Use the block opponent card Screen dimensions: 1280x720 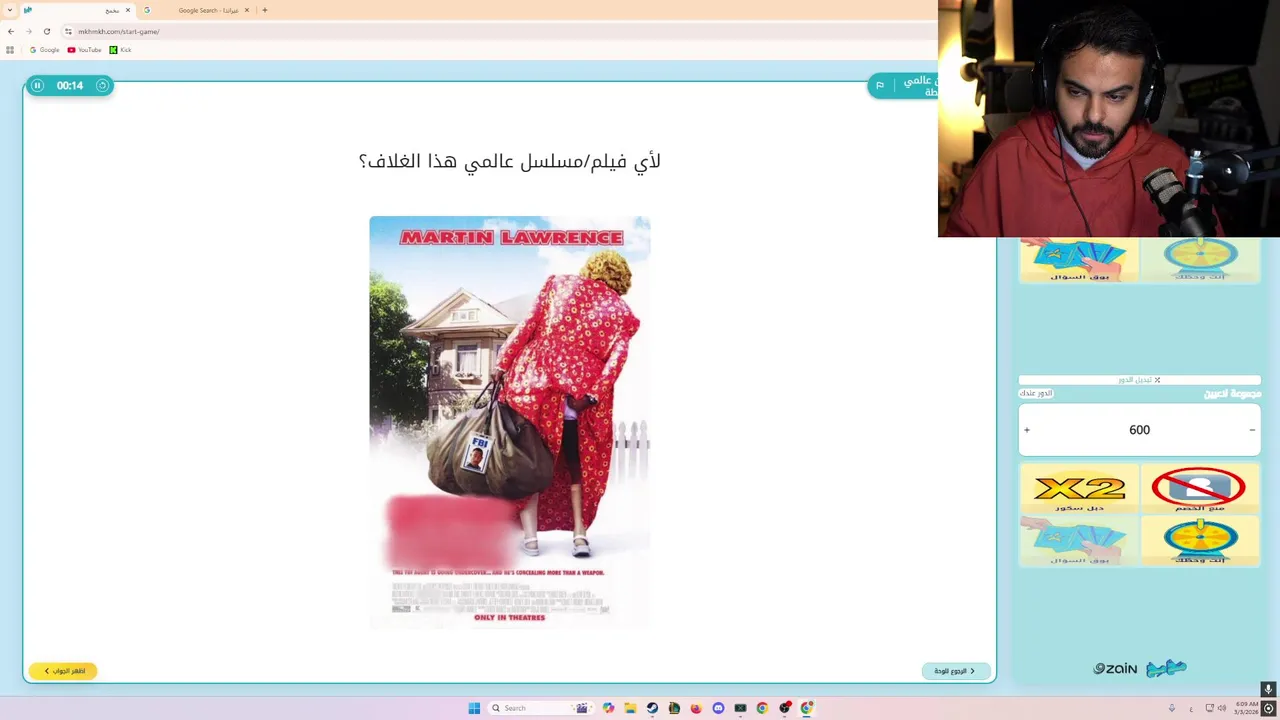pyautogui.click(x=1199, y=489)
